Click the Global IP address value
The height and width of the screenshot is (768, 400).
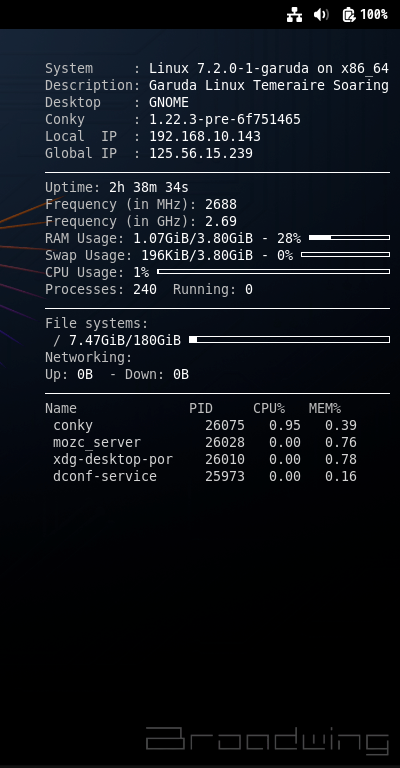pyautogui.click(x=201, y=153)
